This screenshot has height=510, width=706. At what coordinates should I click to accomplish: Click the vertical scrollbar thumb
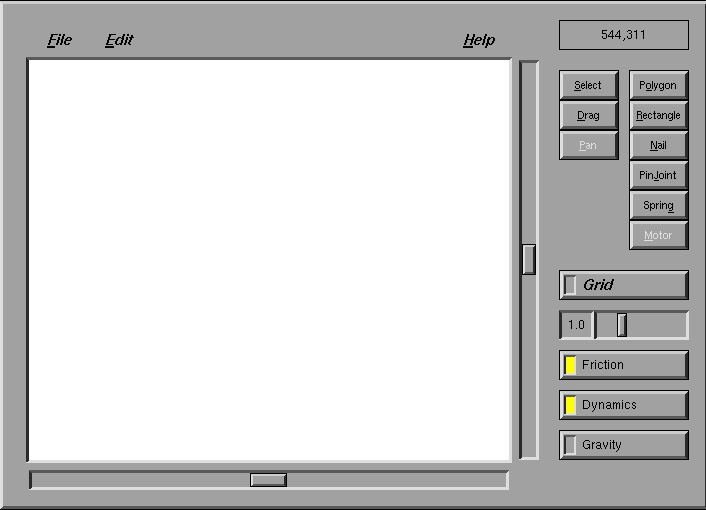click(529, 259)
